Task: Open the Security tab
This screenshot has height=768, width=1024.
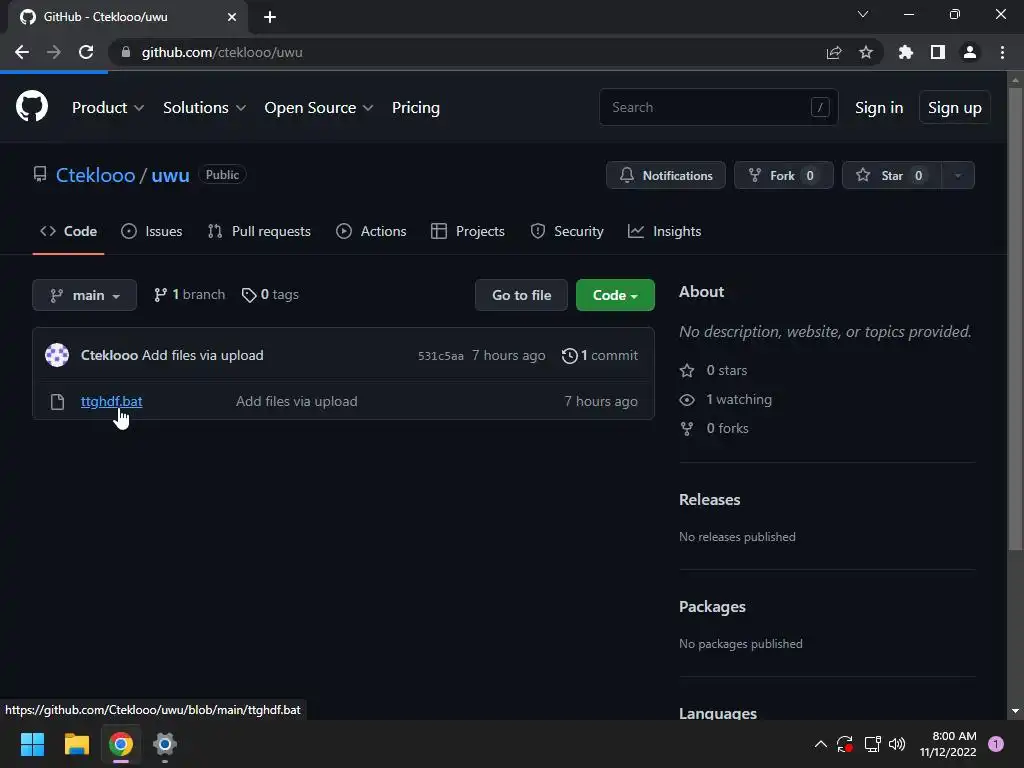Action: (x=567, y=231)
